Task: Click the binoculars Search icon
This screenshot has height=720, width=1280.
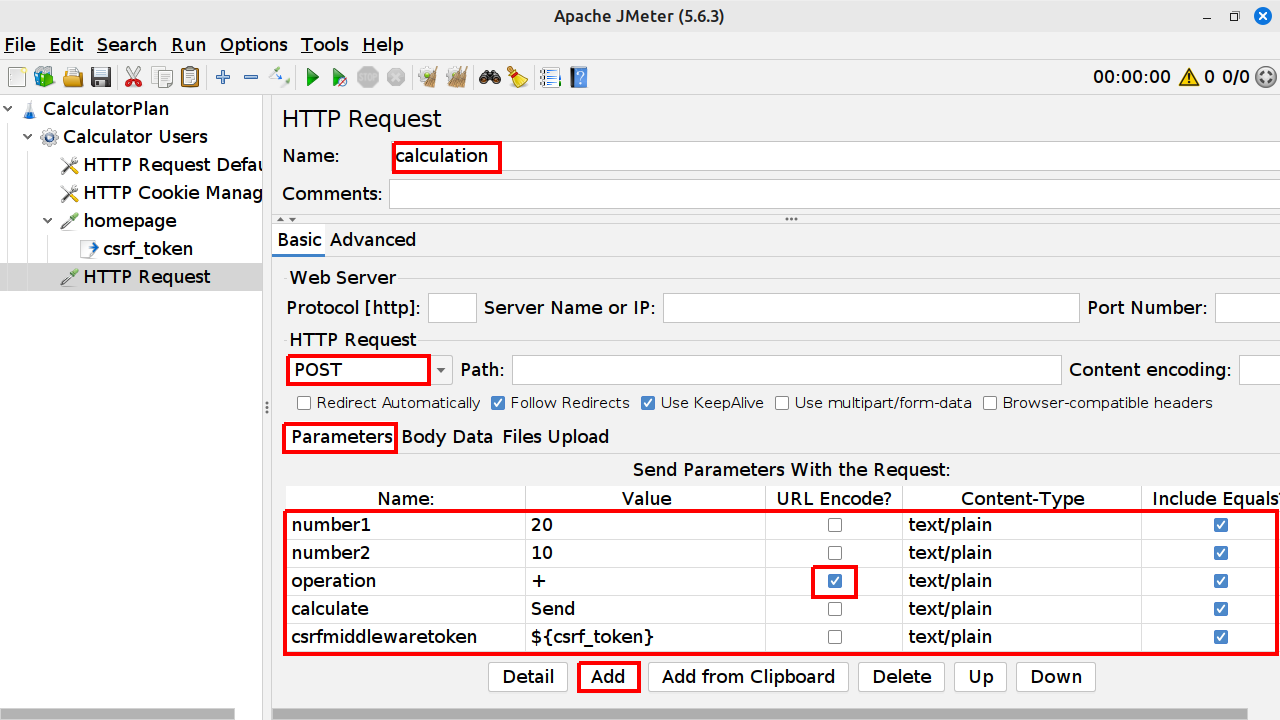Action: (489, 77)
